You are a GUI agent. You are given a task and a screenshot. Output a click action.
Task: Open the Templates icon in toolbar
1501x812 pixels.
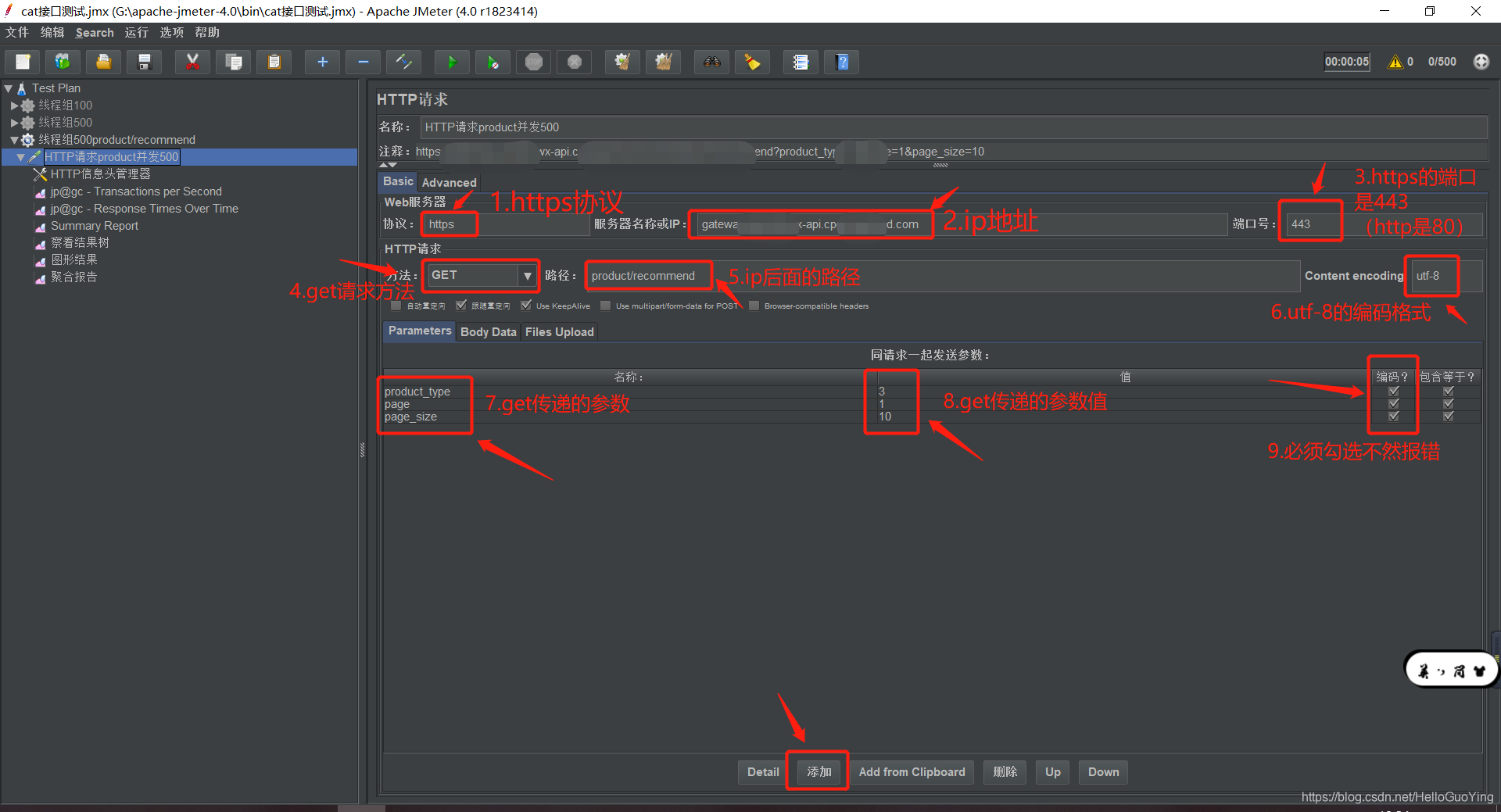(63, 62)
